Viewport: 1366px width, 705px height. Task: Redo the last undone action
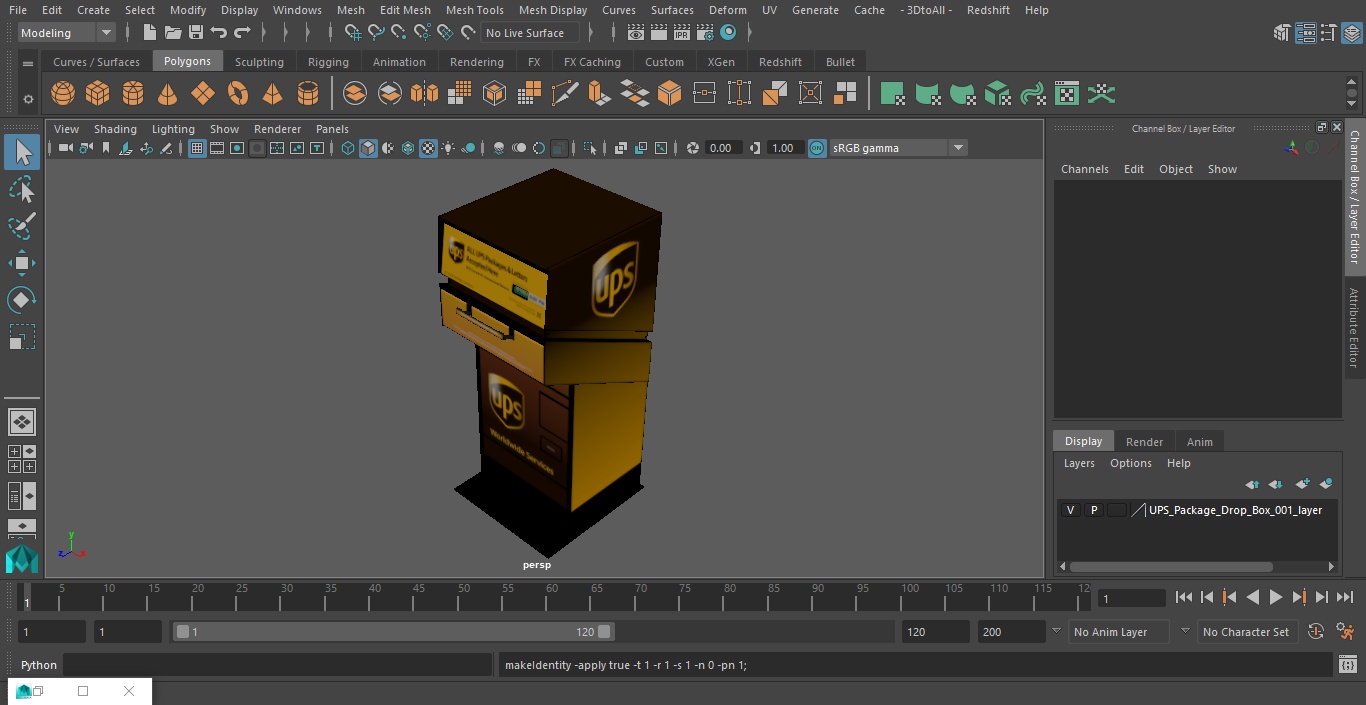pos(242,33)
